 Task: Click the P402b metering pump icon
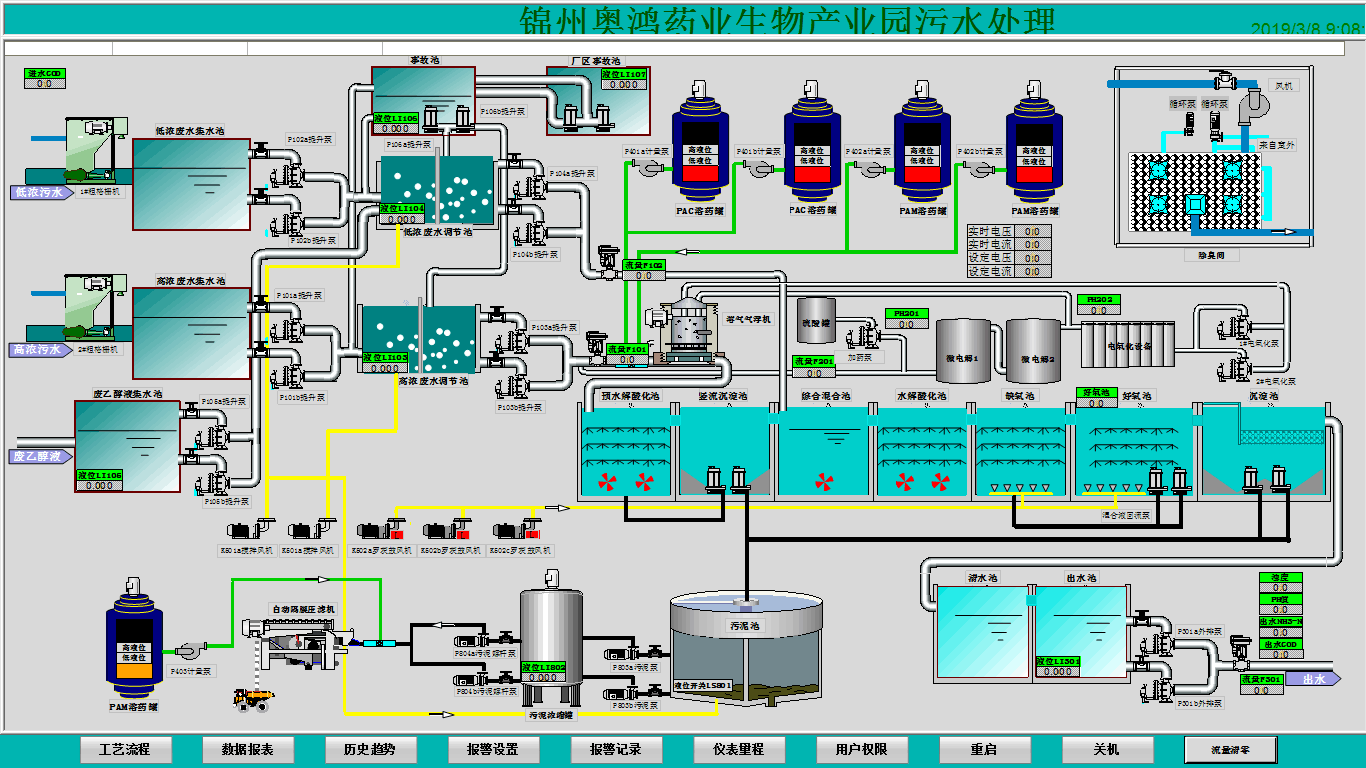coord(977,170)
